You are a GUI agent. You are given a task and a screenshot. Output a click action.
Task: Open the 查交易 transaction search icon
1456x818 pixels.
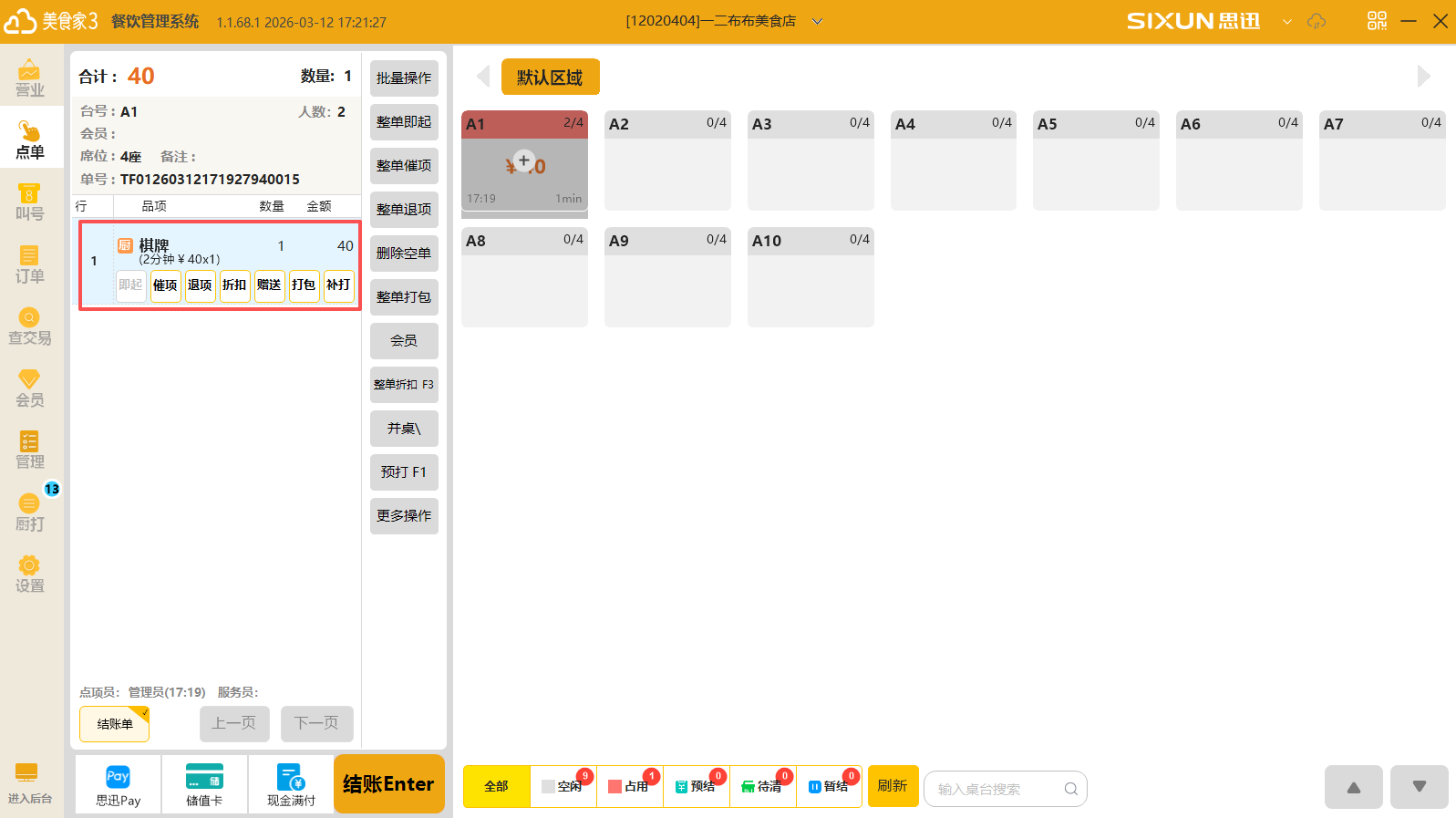pos(29,326)
